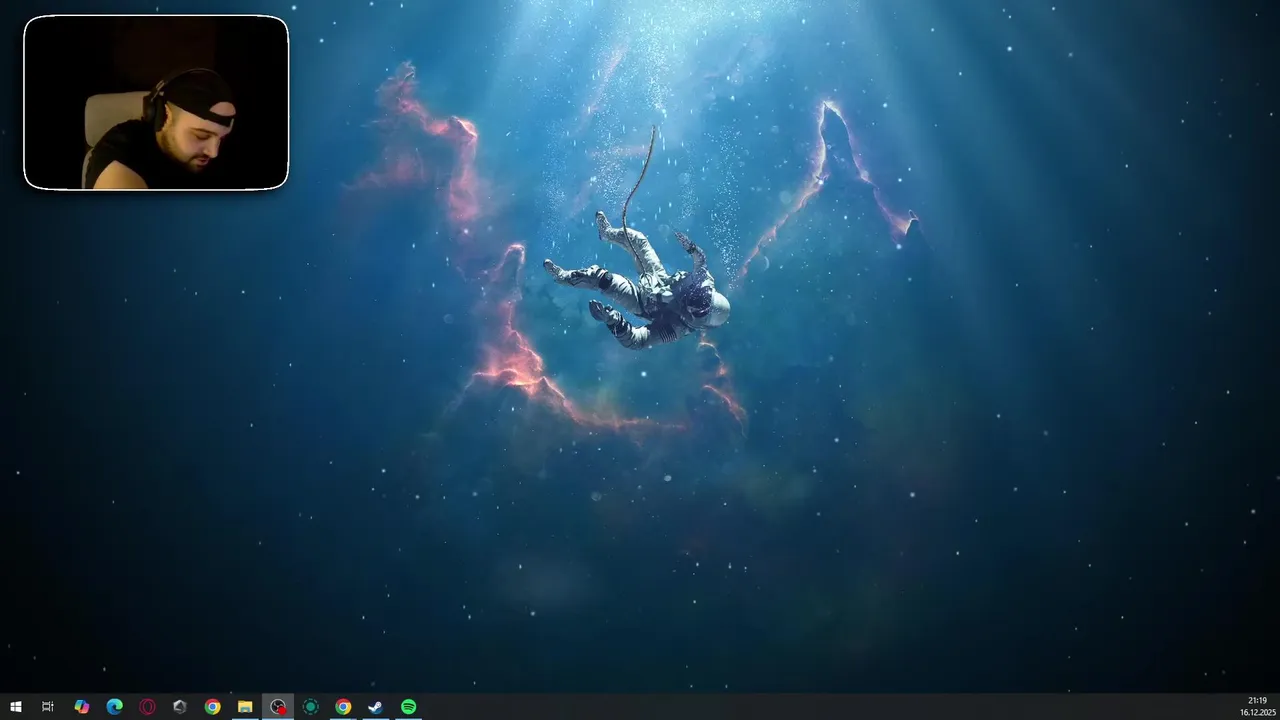This screenshot has height=720, width=1280.
Task: Open the second Chrome icon next to Steam
Action: pos(343,707)
